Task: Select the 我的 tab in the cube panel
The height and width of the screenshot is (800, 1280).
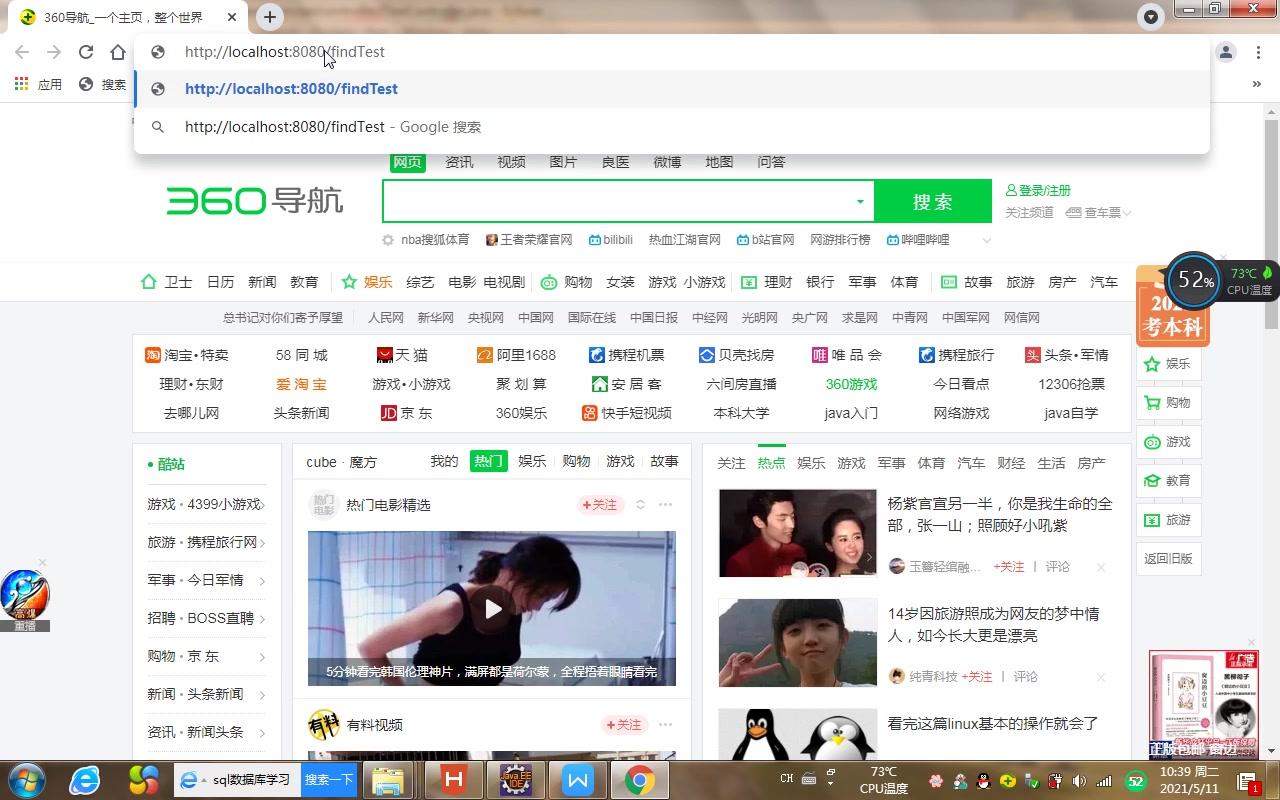Action: [444, 461]
